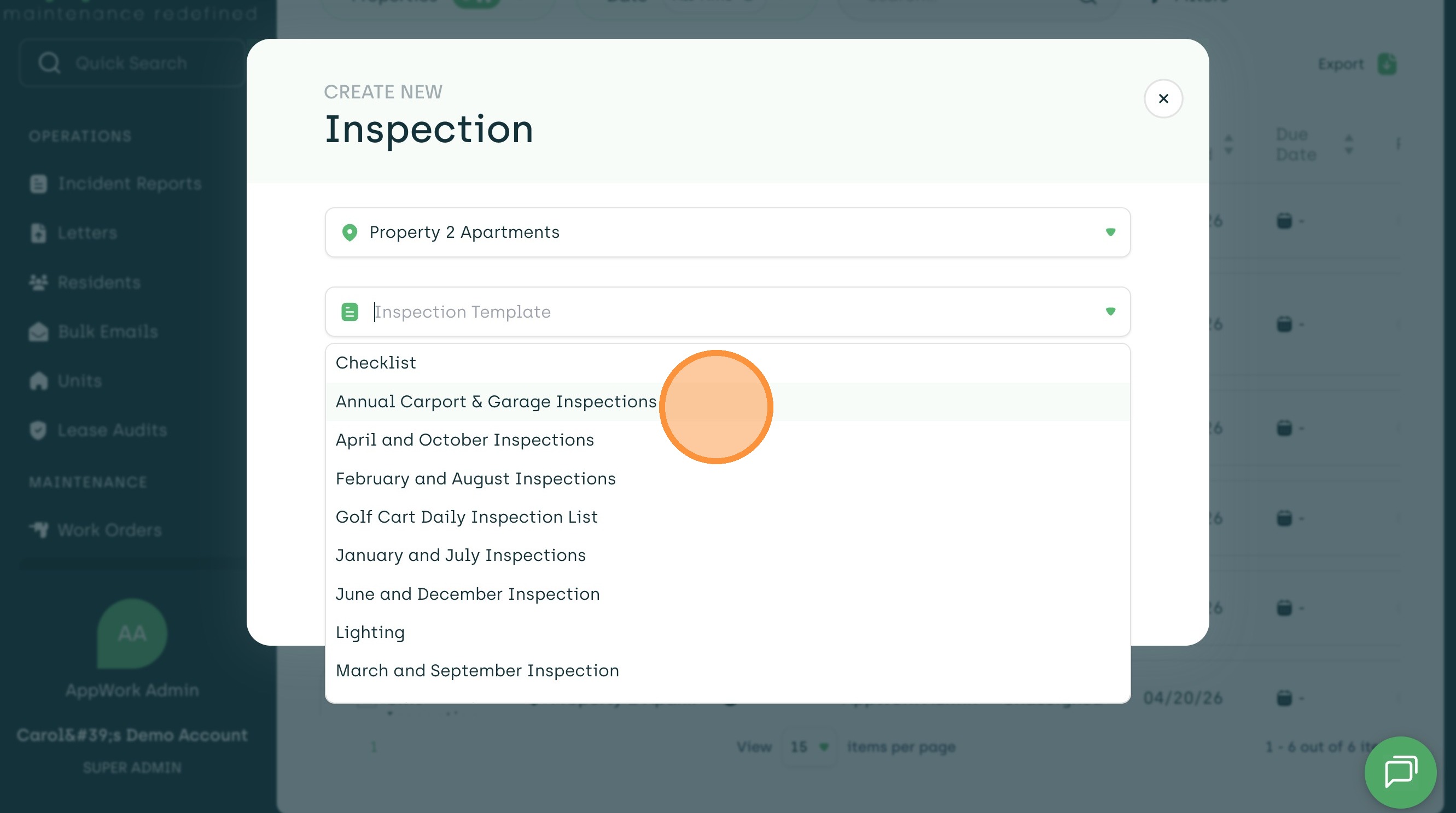Click the Incident Reports sidebar icon
The width and height of the screenshot is (1456, 813).
click(x=38, y=184)
